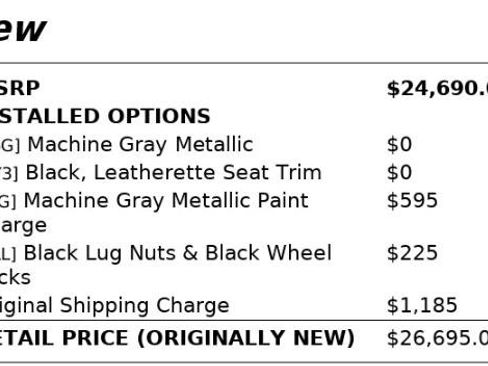Image resolution: width=488 pixels, height=366 pixels.
Task: Select the Black Lug Nuts & Black Wheel row
Action: click(x=244, y=265)
